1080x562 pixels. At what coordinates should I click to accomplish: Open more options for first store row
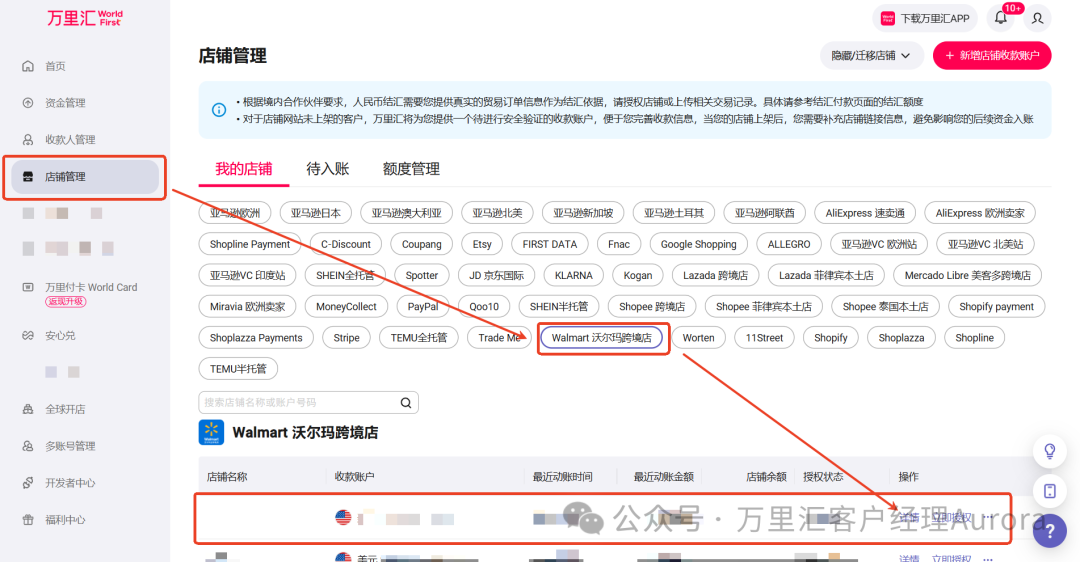(988, 517)
